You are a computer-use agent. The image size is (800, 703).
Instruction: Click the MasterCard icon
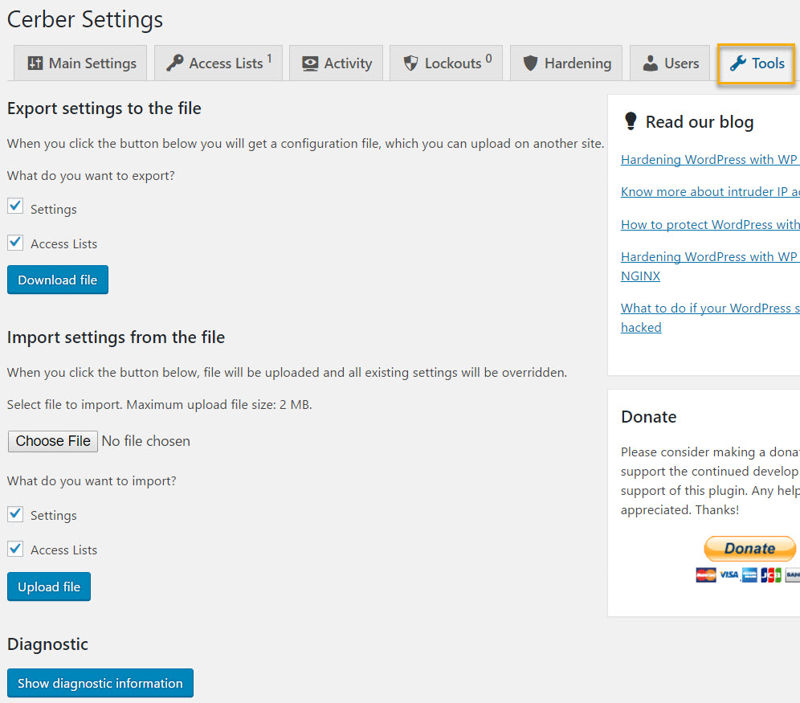(706, 575)
